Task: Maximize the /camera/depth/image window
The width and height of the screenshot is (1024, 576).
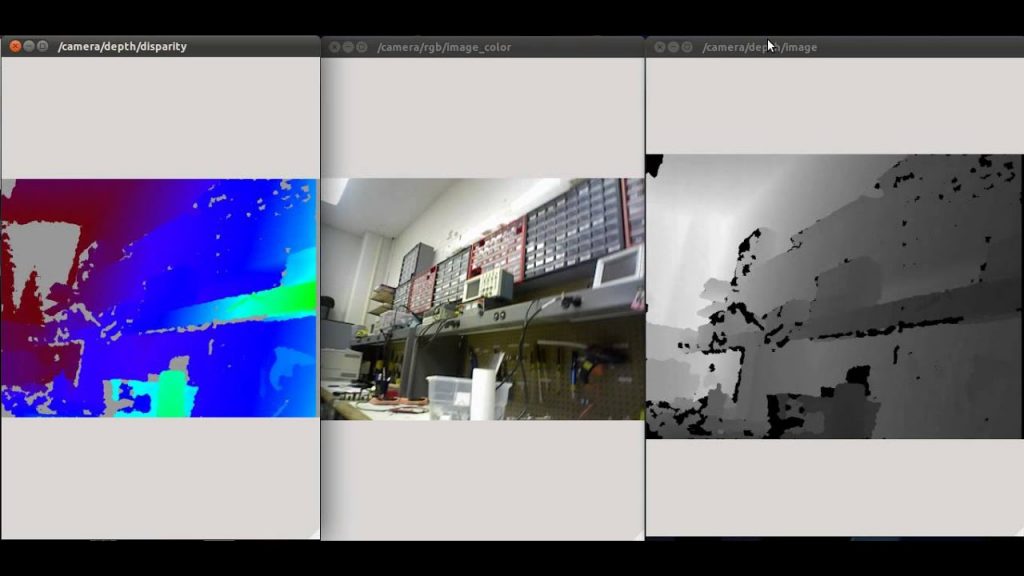Action: pos(687,47)
